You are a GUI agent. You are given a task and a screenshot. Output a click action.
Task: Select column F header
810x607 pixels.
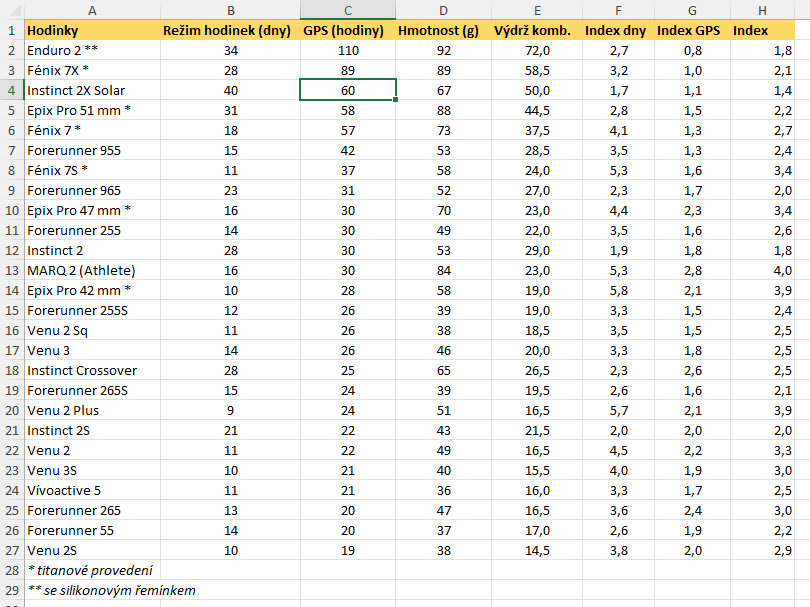pos(618,10)
